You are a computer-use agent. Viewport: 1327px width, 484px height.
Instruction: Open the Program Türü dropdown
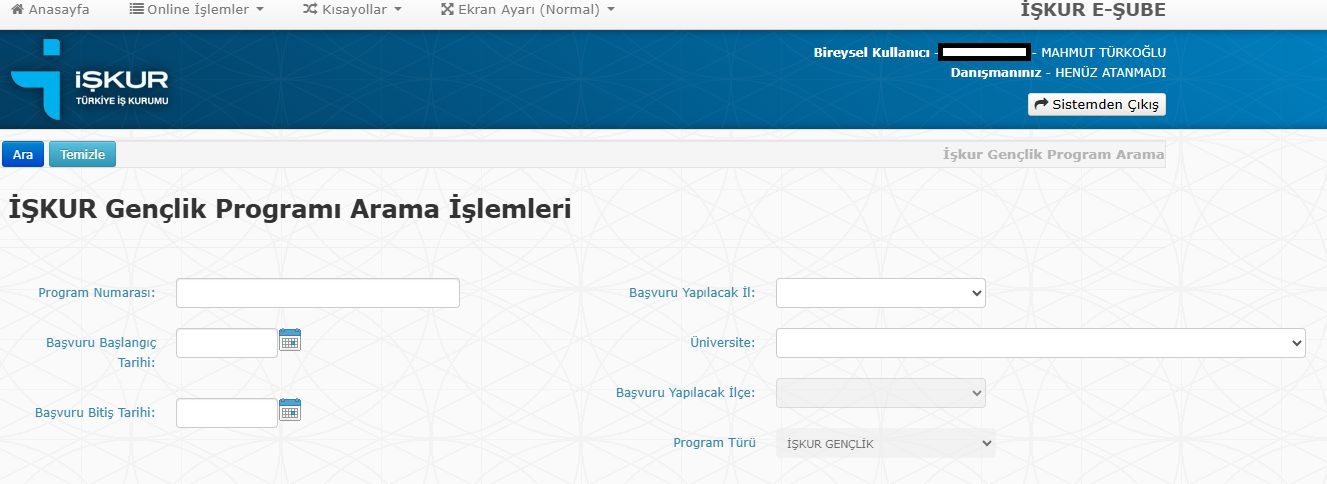click(885, 443)
